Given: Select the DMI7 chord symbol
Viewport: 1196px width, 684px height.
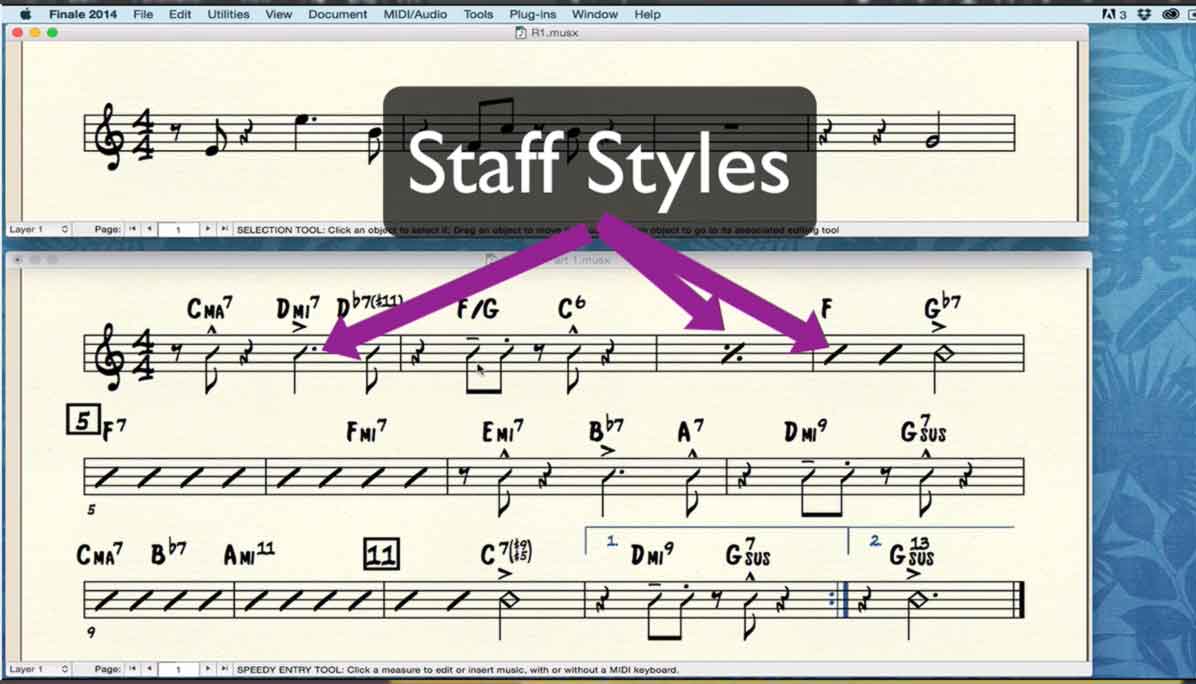Looking at the screenshot, I should (x=297, y=309).
